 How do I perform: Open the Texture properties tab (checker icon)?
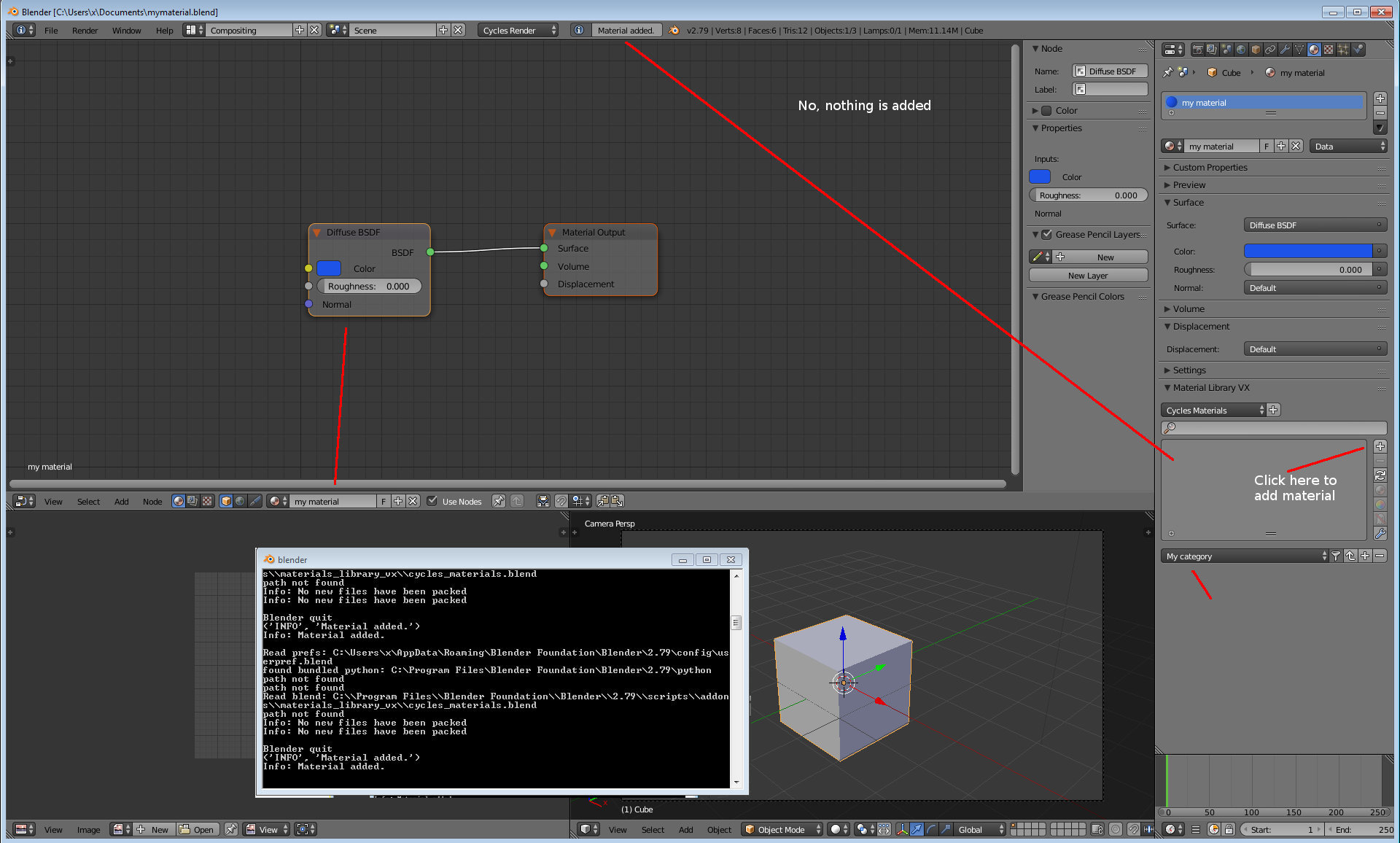(x=1329, y=50)
